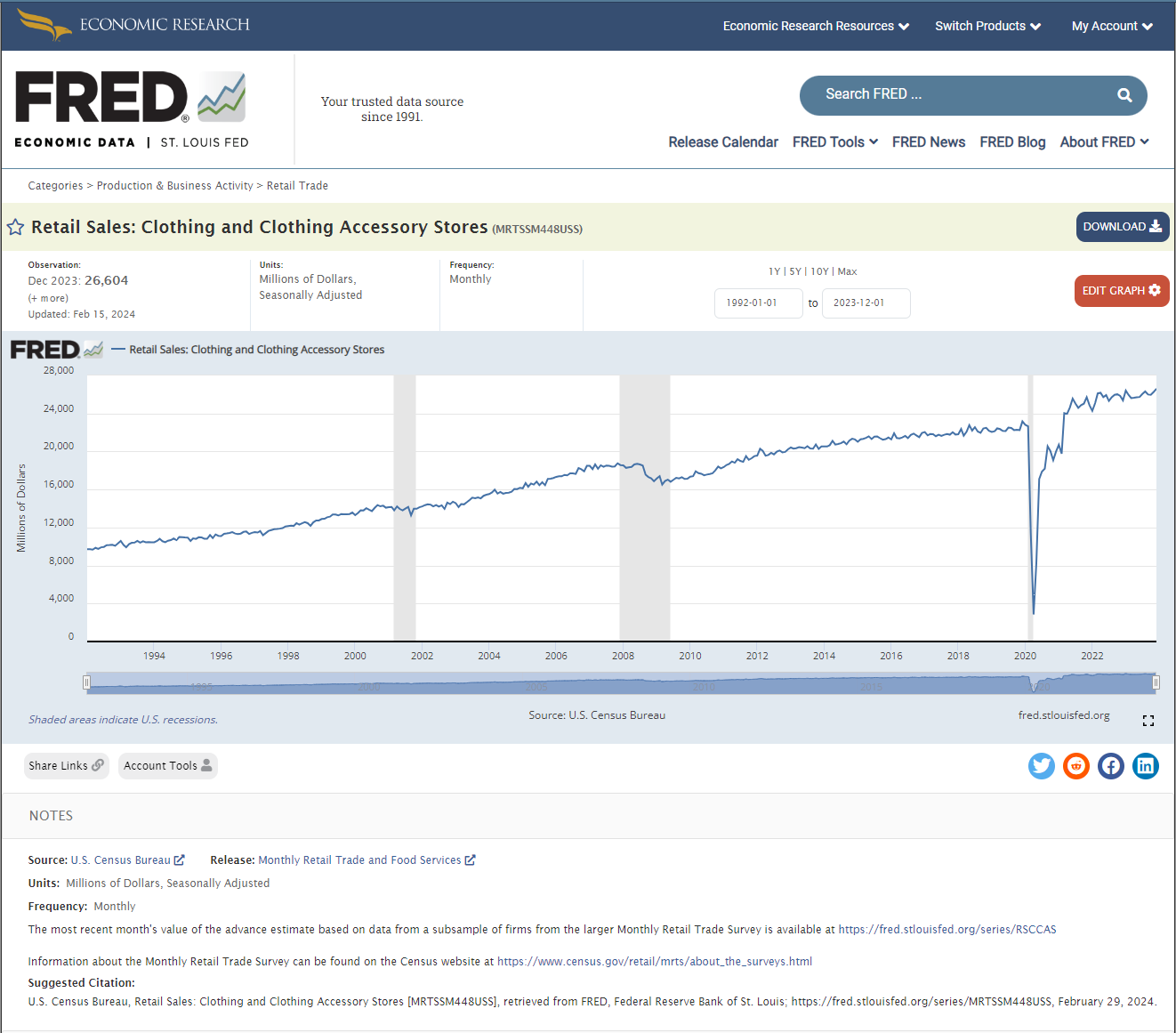Star the MRTSSM448USS series as favorite
This screenshot has width=1176, height=1033.
(x=15, y=227)
